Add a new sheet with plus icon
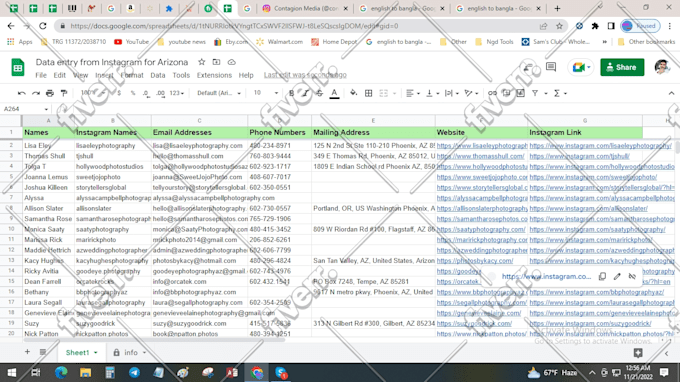 click(27, 352)
